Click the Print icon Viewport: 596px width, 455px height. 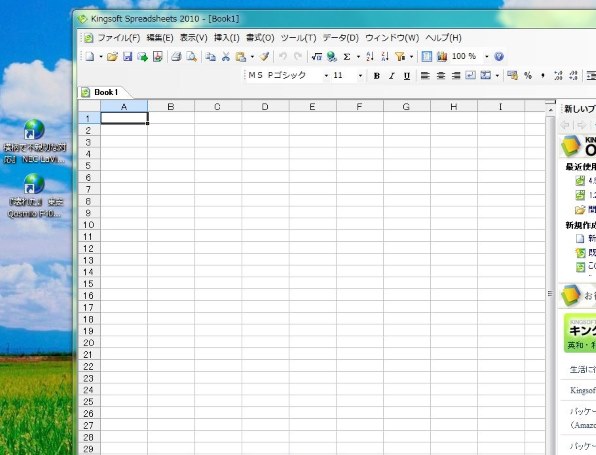[176, 57]
